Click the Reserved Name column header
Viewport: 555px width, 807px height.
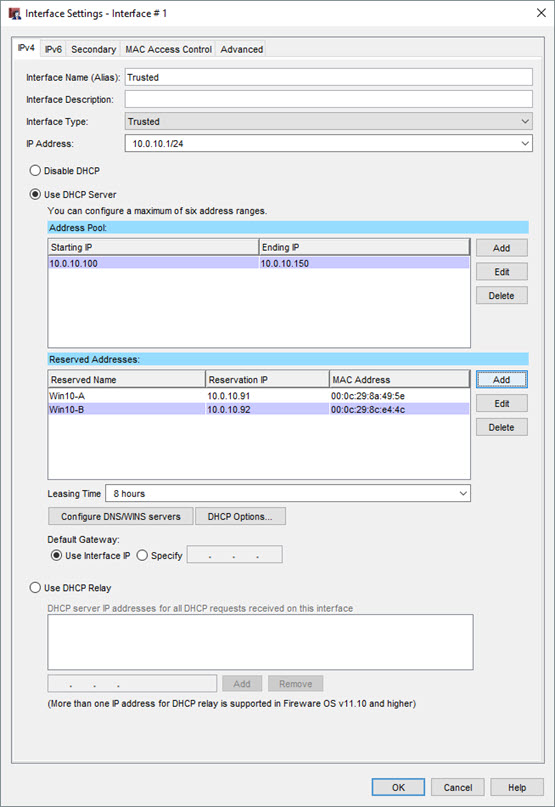point(127,380)
